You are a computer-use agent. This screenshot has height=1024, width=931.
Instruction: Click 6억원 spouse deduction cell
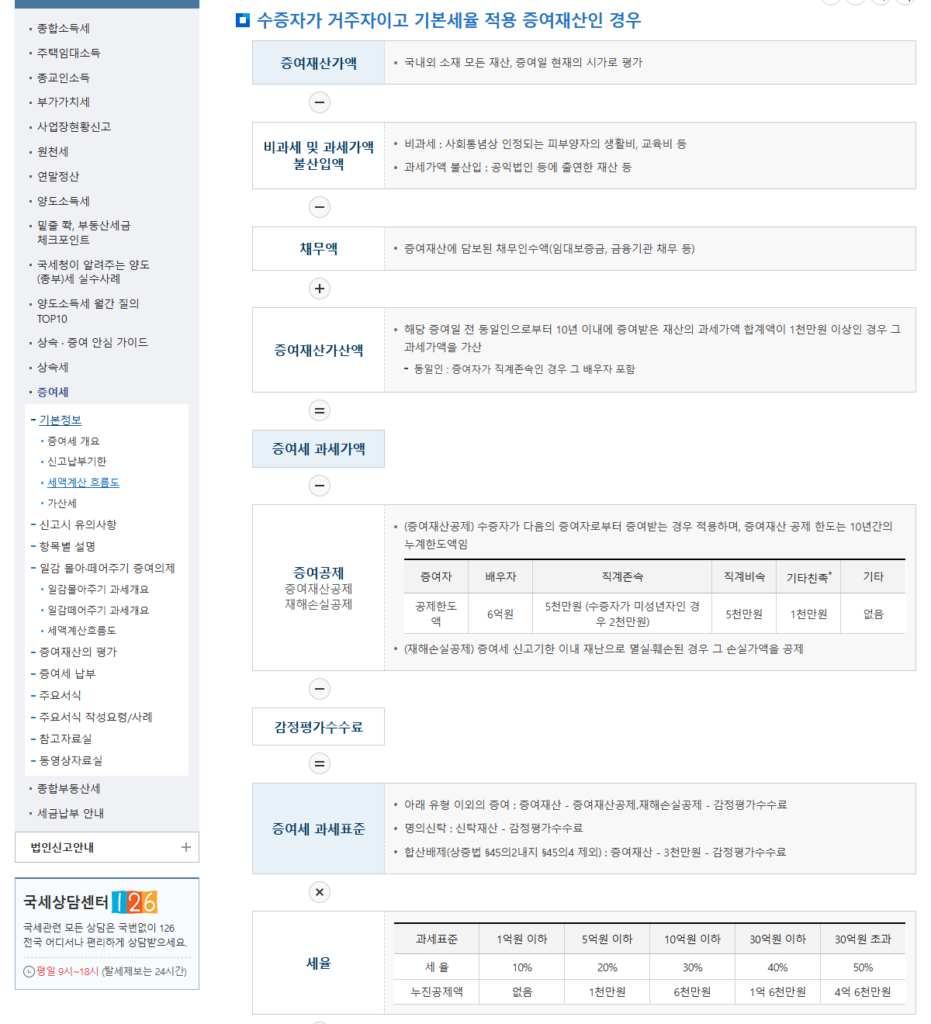tap(500, 614)
